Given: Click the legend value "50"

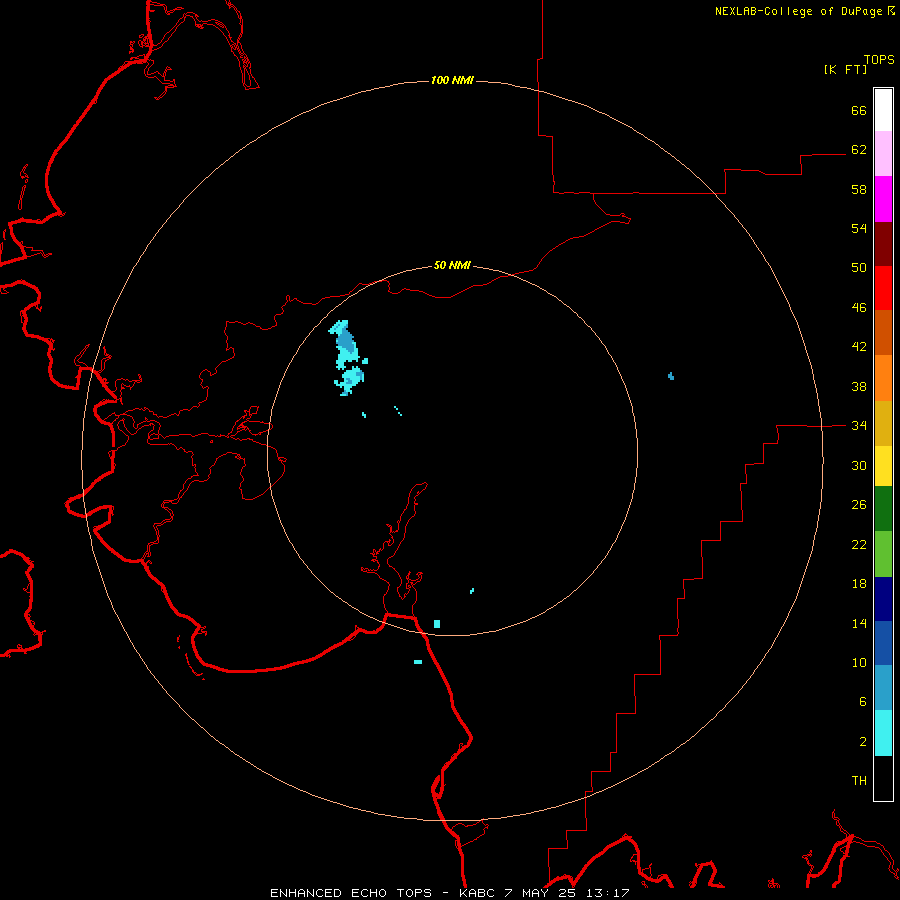Looking at the screenshot, I should (859, 268).
